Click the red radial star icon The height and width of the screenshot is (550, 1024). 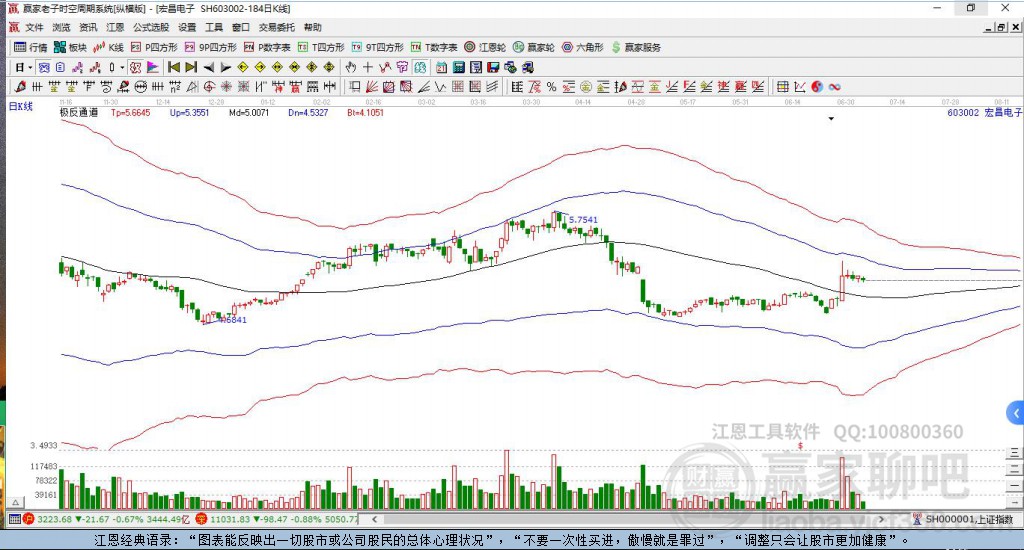[x=226, y=87]
